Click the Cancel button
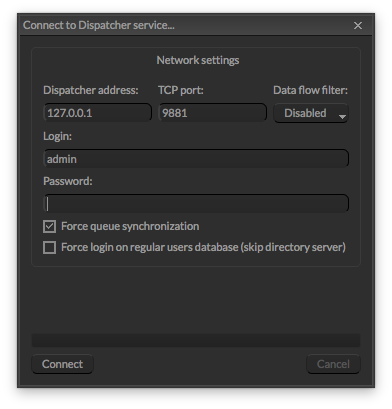Image resolution: width=392 pixels, height=409 pixels. [333, 364]
